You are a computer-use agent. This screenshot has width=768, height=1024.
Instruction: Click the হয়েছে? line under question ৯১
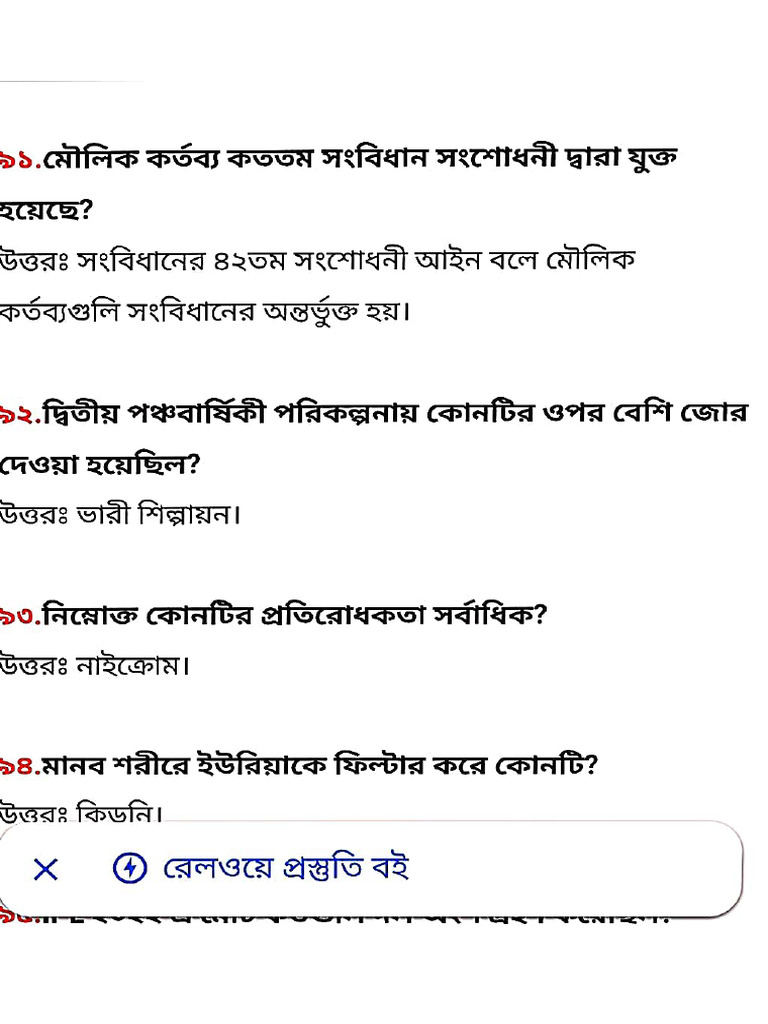tap(46, 211)
